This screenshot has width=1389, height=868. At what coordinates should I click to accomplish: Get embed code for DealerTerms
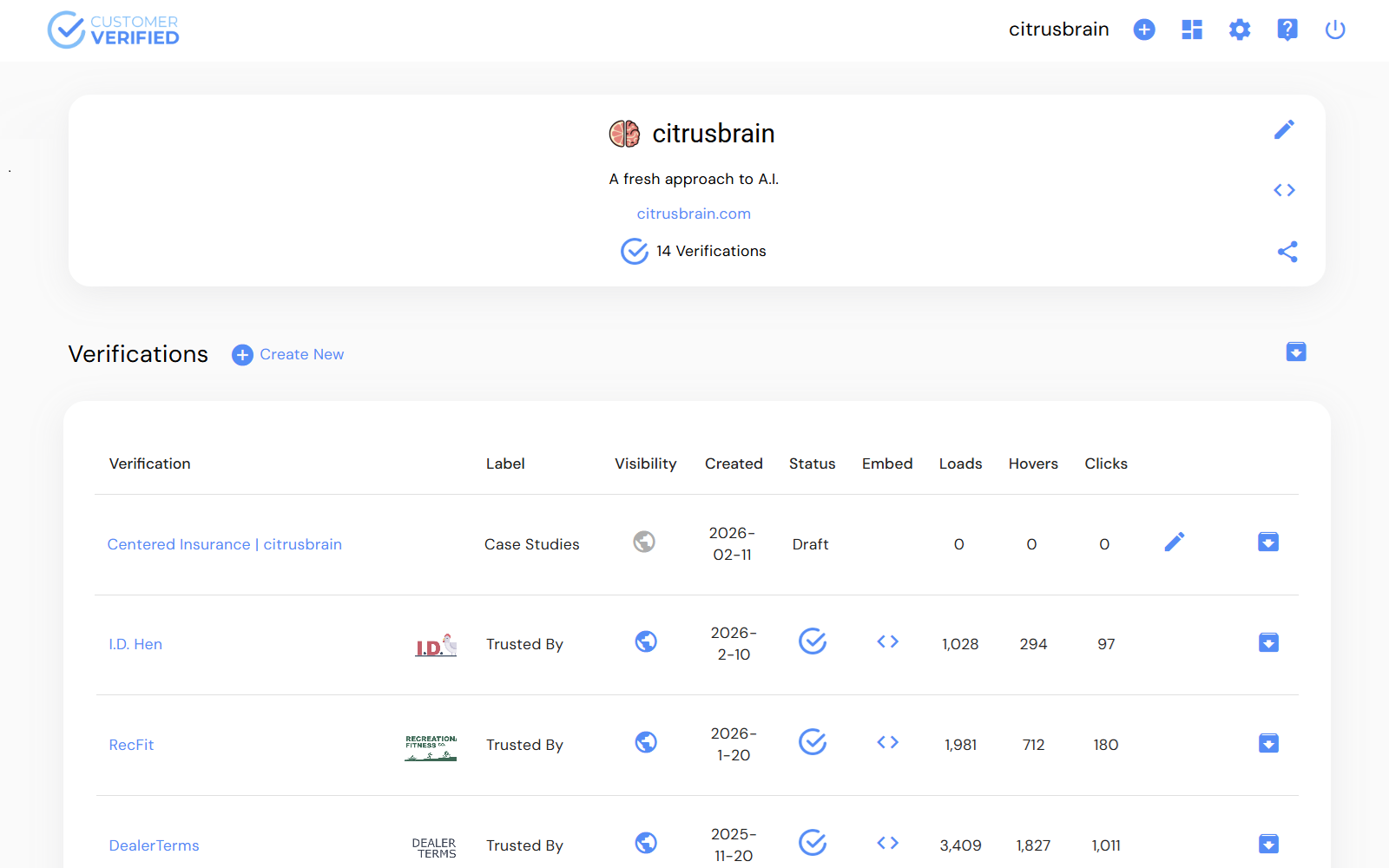(887, 843)
